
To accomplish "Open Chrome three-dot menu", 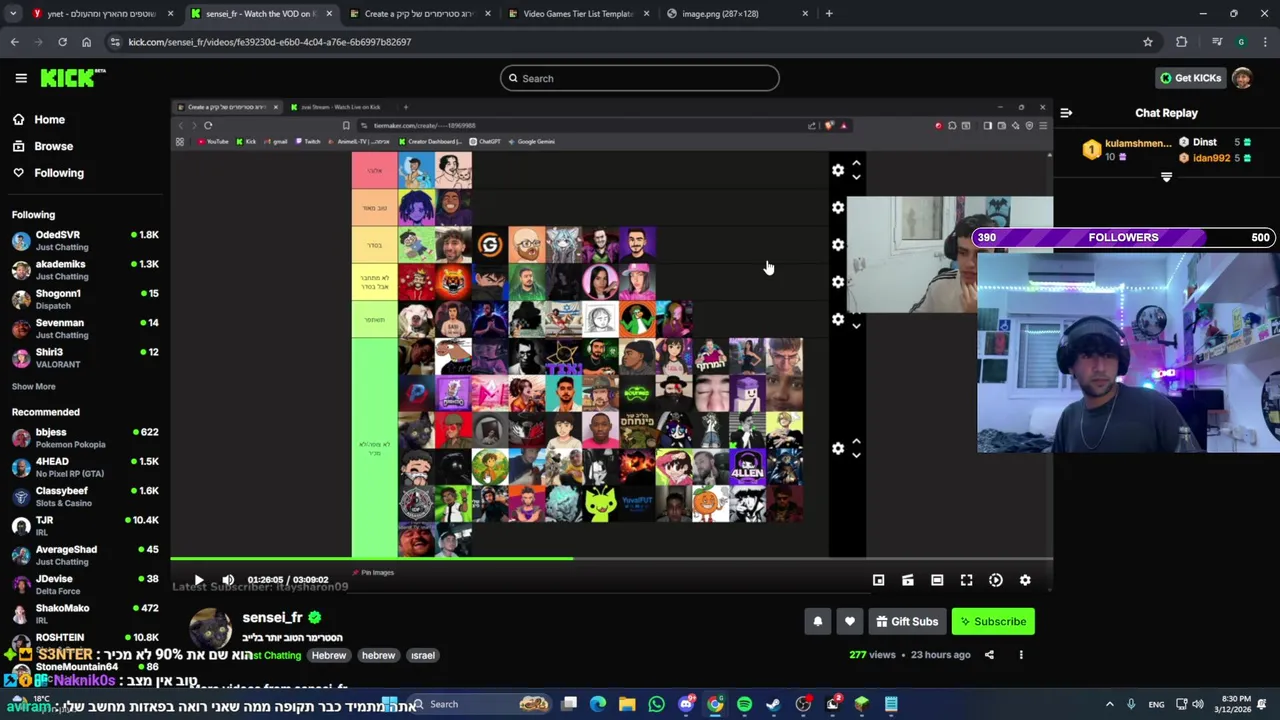I will pos(1264,42).
